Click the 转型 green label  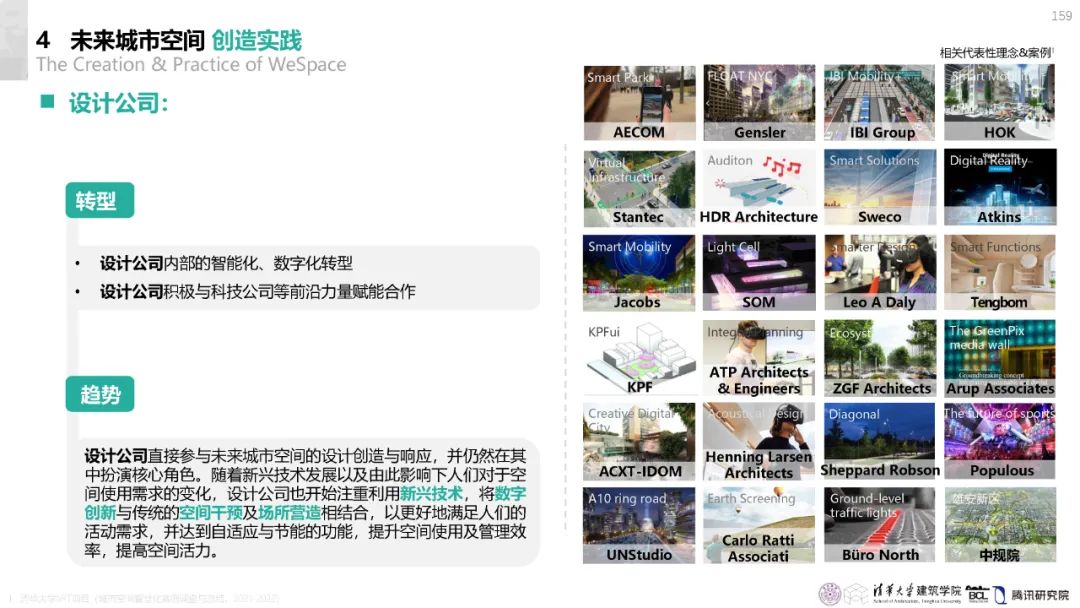[x=100, y=200]
